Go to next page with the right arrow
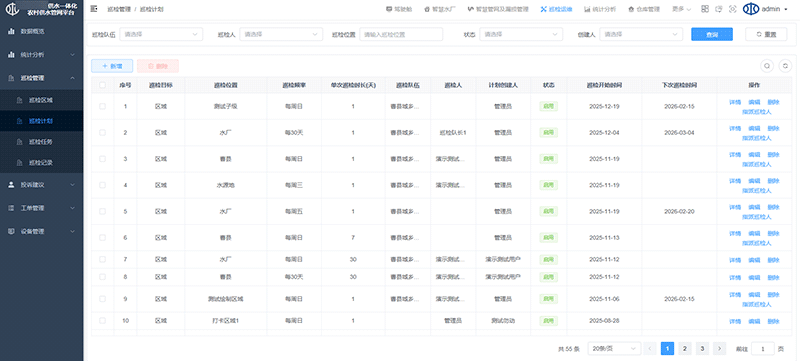800x361 pixels. [x=719, y=349]
